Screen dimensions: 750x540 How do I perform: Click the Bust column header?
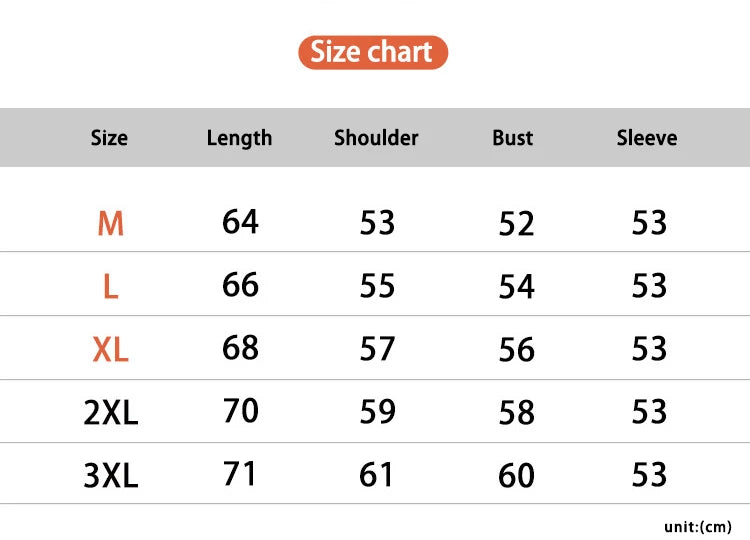click(x=512, y=138)
